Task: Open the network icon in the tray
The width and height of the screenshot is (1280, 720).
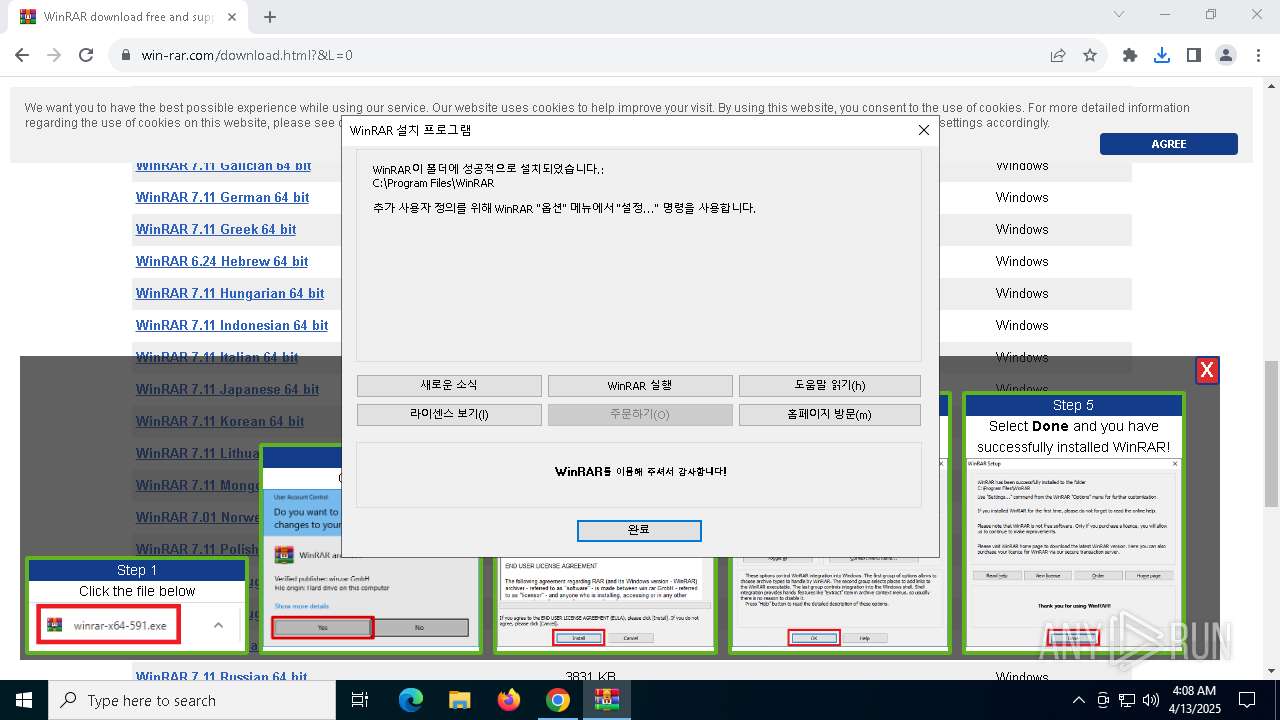Action: pos(1127,700)
